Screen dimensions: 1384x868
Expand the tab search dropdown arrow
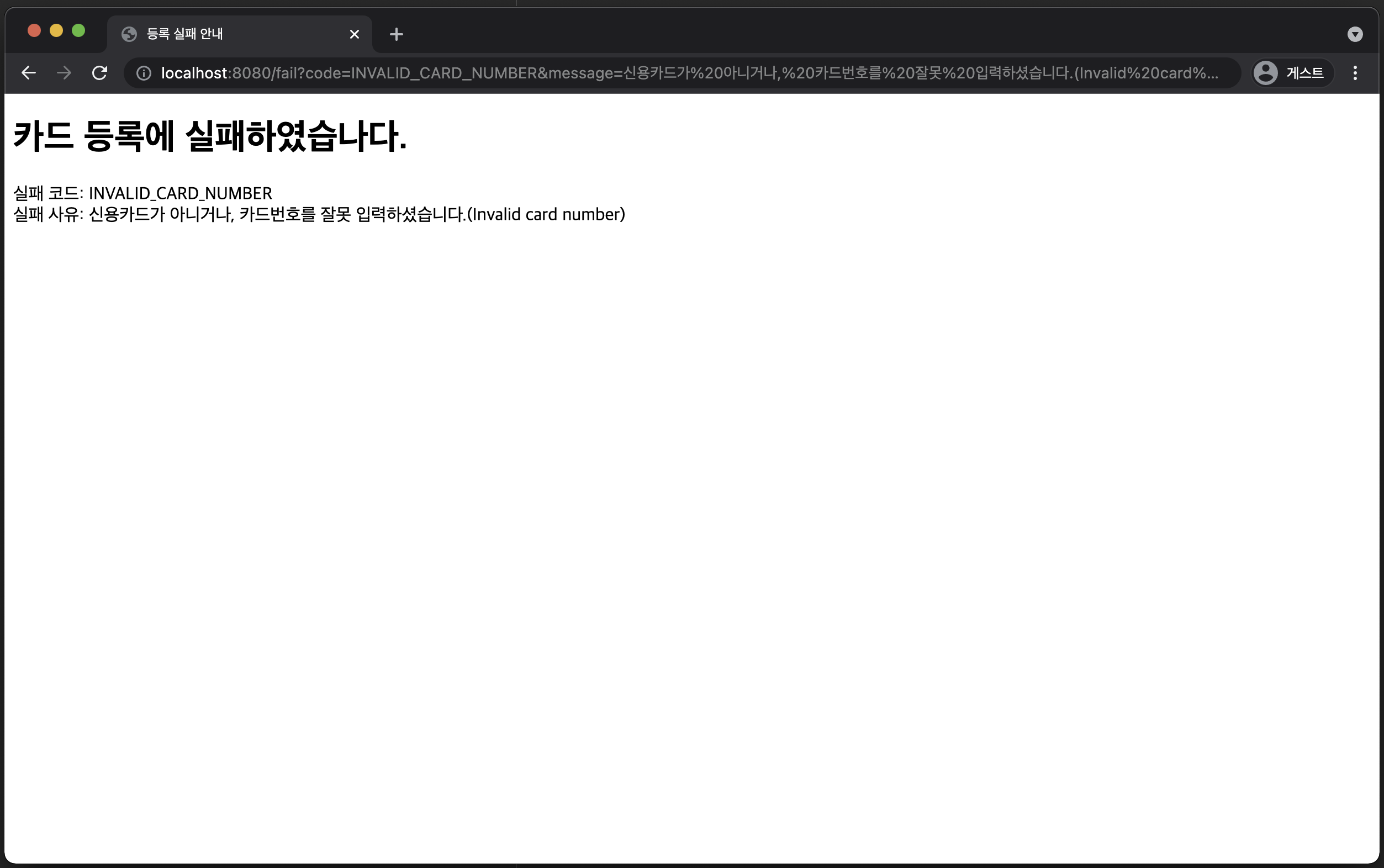point(1355,34)
